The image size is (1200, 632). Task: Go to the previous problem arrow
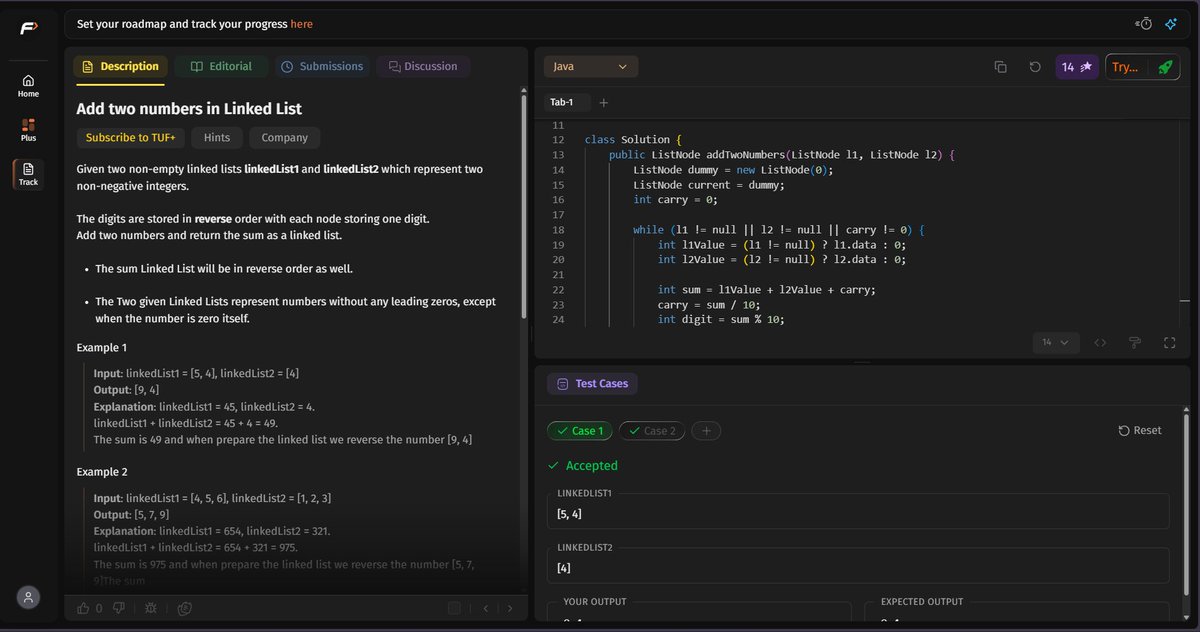tap(485, 607)
